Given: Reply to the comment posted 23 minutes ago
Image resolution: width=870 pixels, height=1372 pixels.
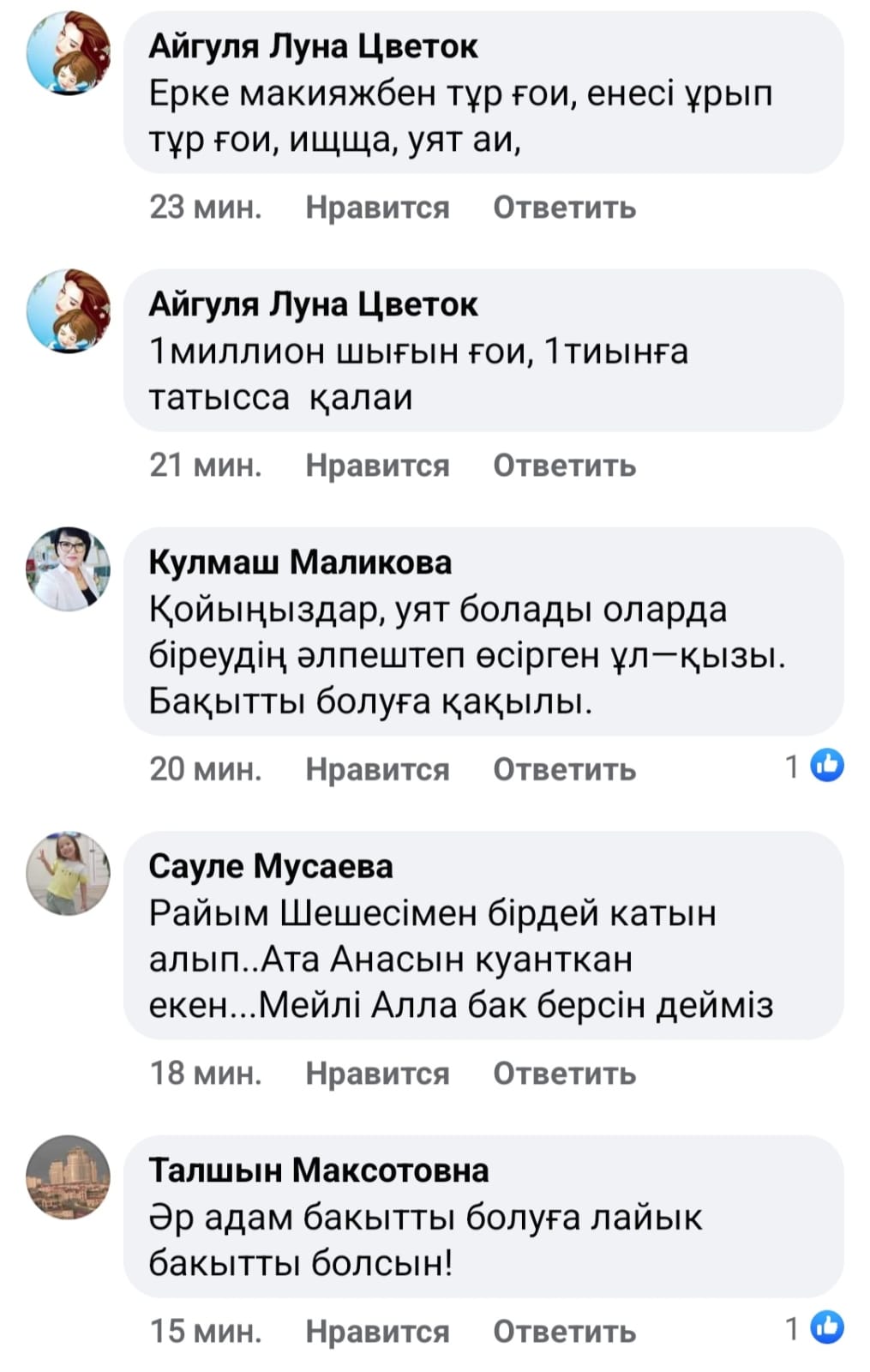Looking at the screenshot, I should tap(564, 208).
